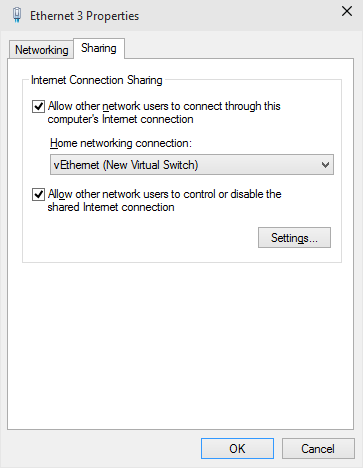Screen dimensions: 363x468
Task: Uncheck the connect through this computer checkbox
Action: tap(38, 107)
